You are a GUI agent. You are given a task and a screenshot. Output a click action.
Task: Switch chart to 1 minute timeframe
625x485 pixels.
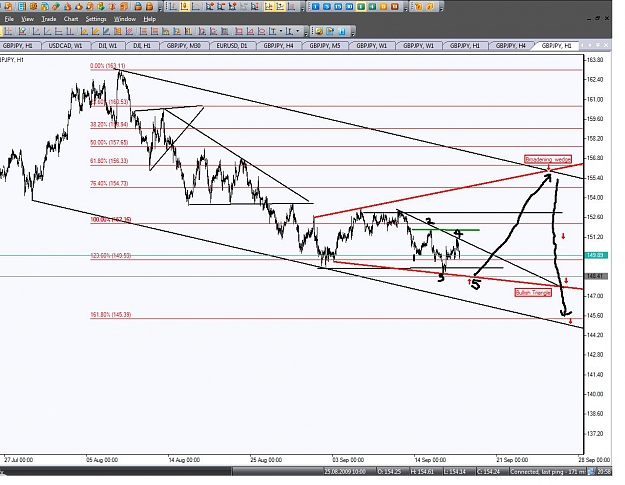pyautogui.click(x=315, y=6)
